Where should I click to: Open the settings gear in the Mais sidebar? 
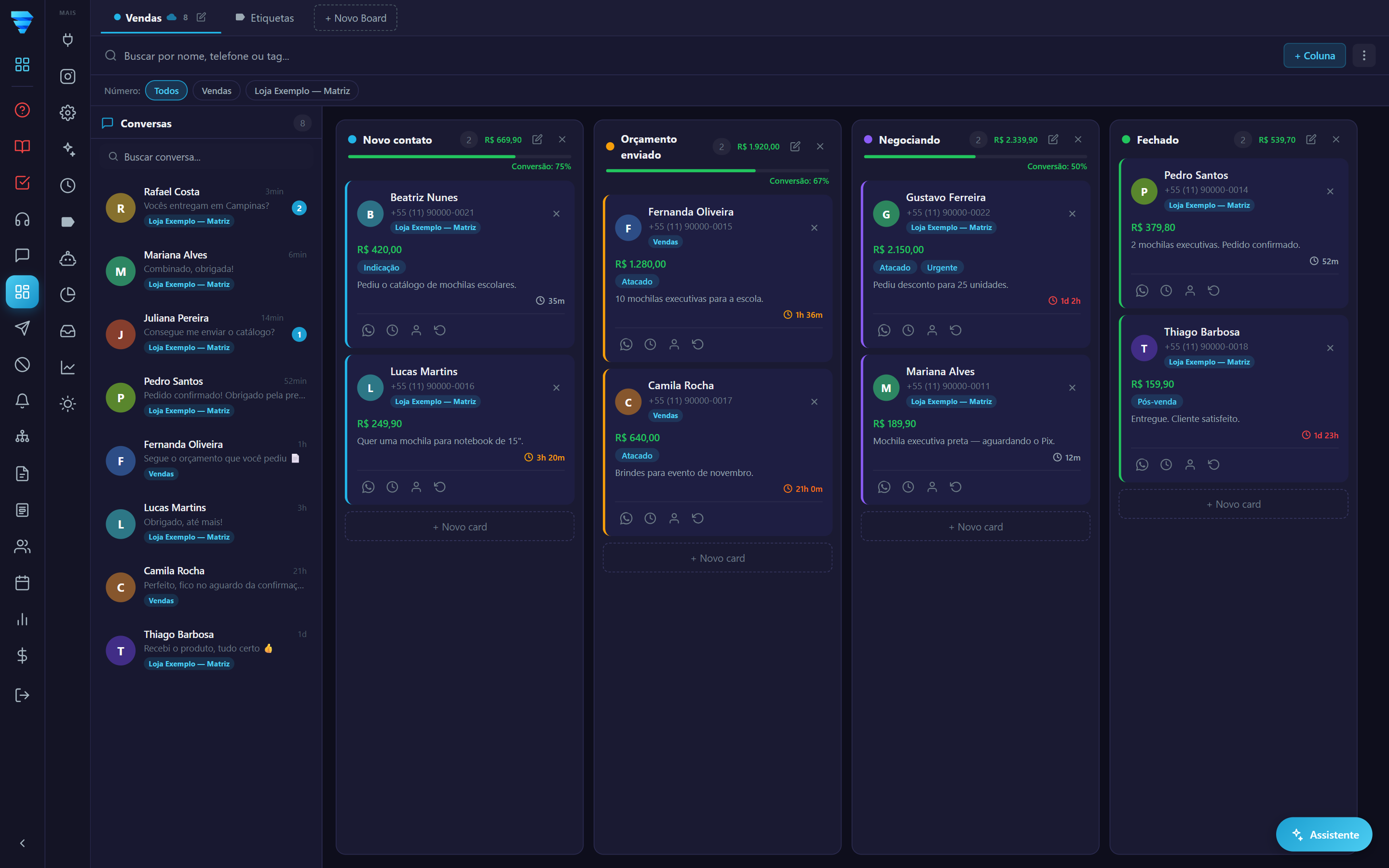(68, 112)
